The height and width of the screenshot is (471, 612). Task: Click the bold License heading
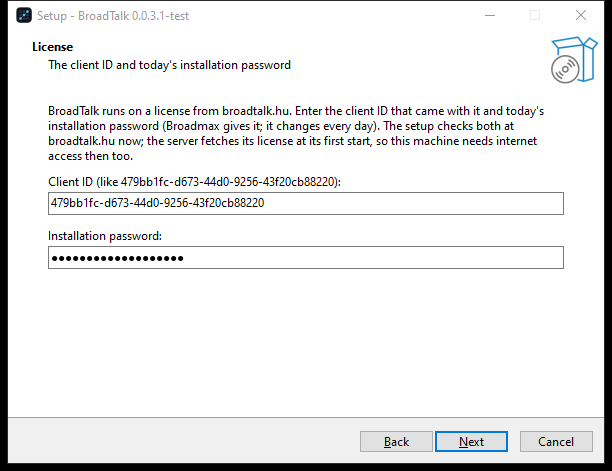click(53, 47)
